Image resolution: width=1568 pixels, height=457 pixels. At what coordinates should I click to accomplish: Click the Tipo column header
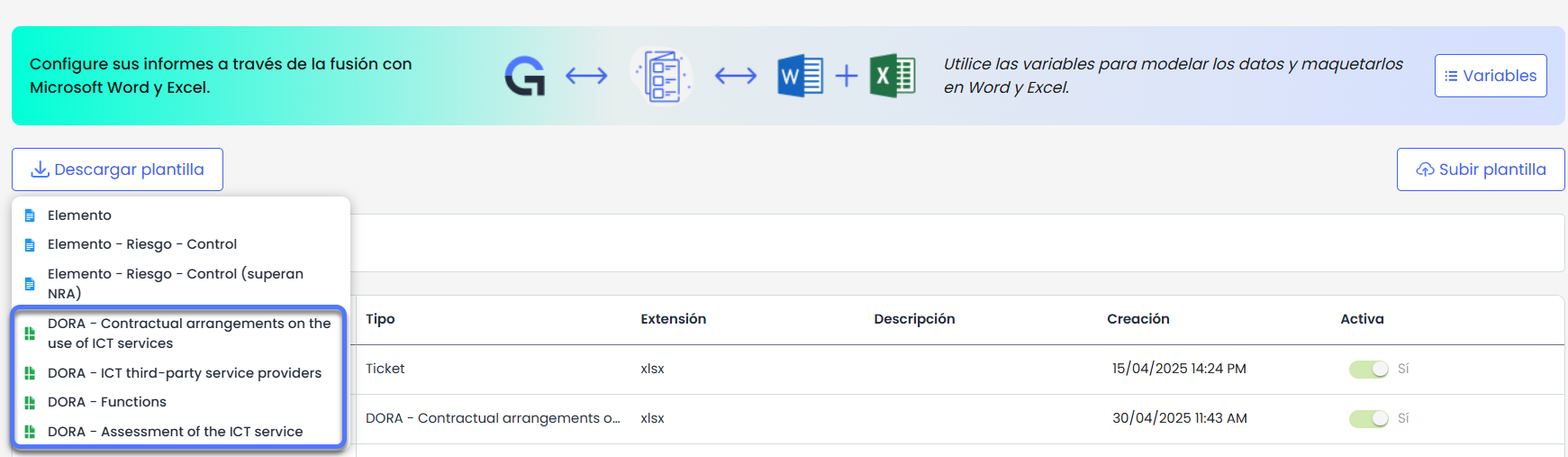[x=380, y=319]
